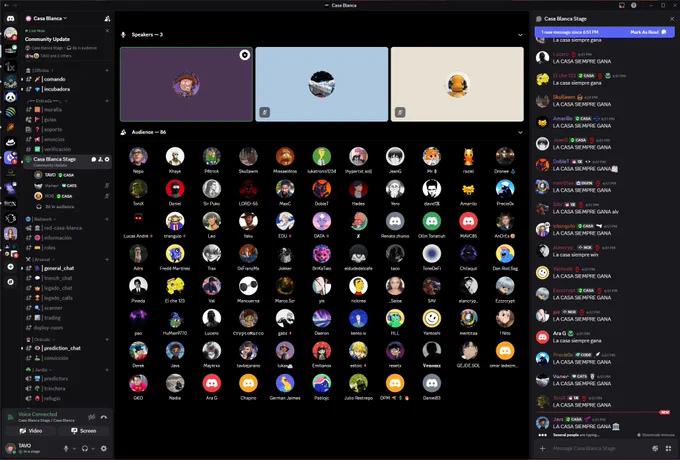Click the help question mark icon in title bar
This screenshot has height=460, width=680.
click(x=634, y=5)
